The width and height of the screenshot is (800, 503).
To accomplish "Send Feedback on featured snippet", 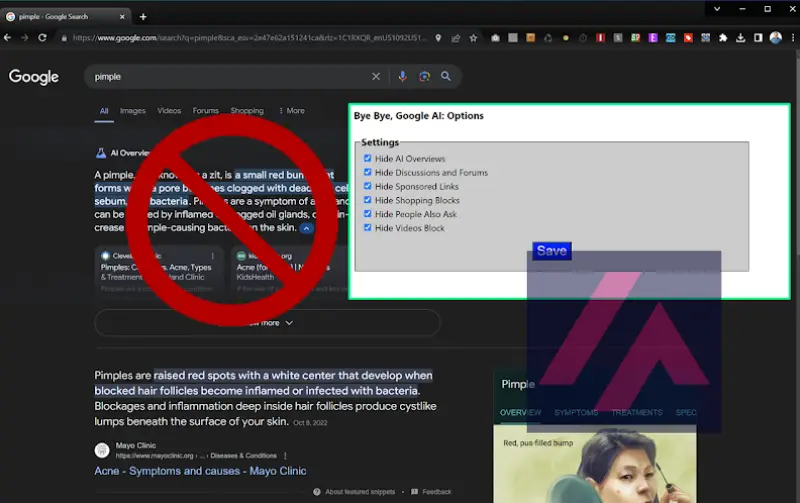I will tap(431, 492).
